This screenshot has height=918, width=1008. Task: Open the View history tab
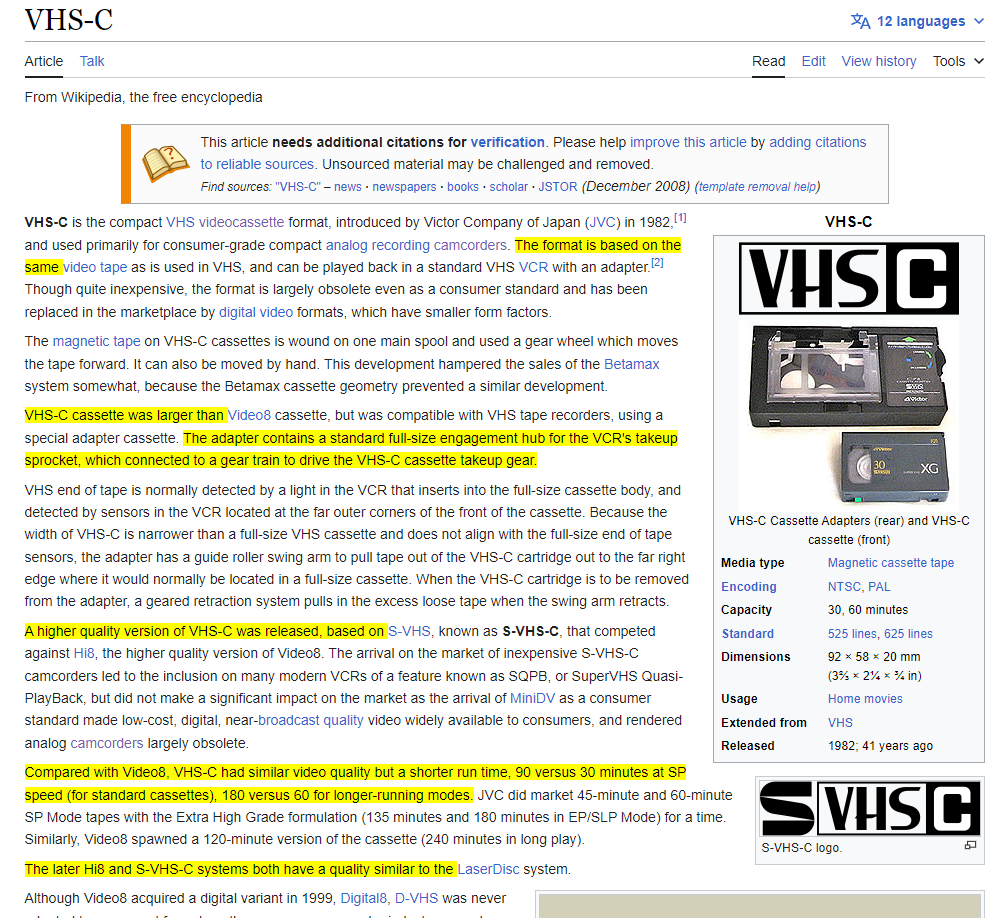pyautogui.click(x=879, y=61)
